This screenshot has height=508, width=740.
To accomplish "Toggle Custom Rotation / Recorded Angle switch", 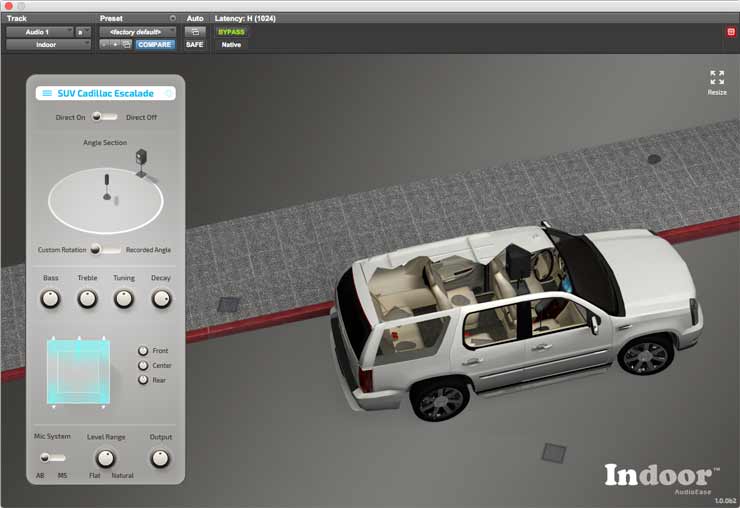I will coord(105,249).
